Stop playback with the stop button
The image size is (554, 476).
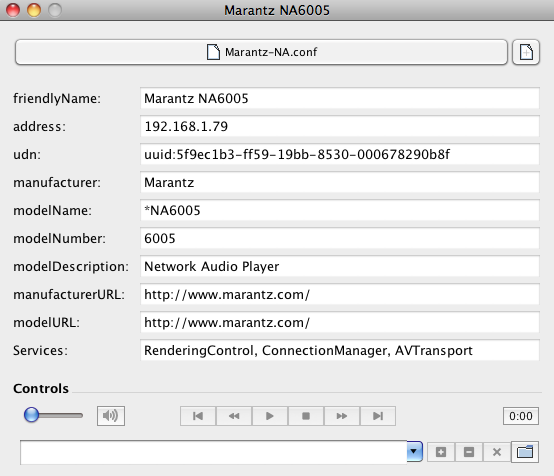click(x=306, y=416)
